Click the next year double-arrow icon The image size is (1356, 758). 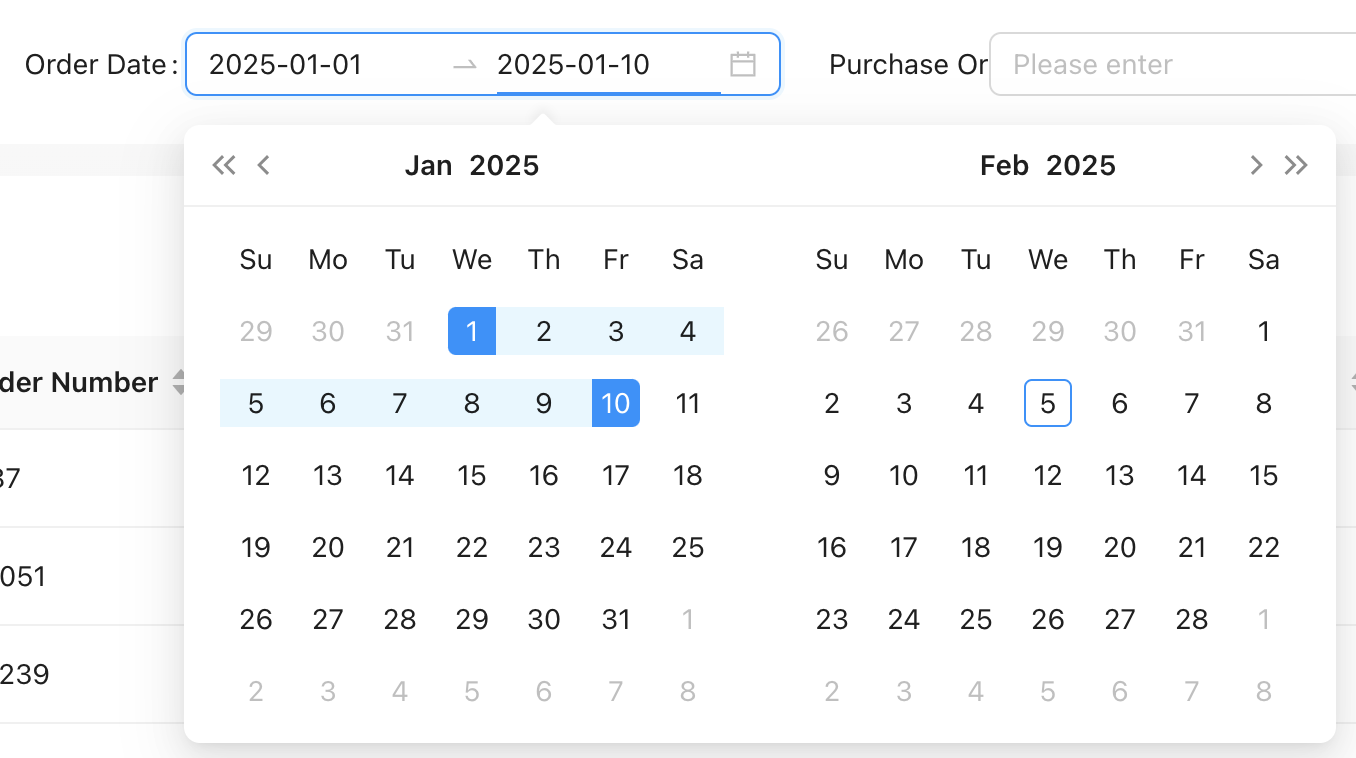(x=1296, y=166)
